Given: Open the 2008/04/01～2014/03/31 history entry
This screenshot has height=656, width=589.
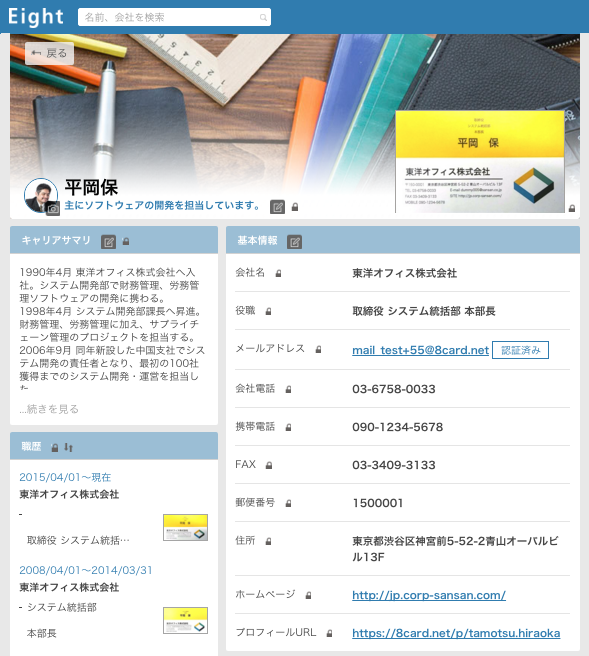Looking at the screenshot, I should pos(86,570).
